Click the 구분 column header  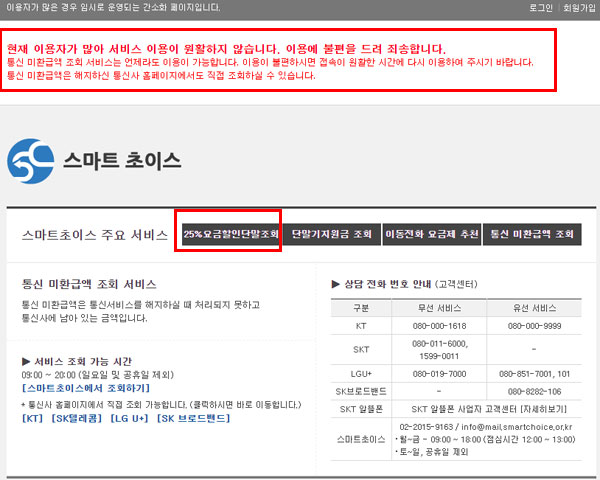coord(361,308)
